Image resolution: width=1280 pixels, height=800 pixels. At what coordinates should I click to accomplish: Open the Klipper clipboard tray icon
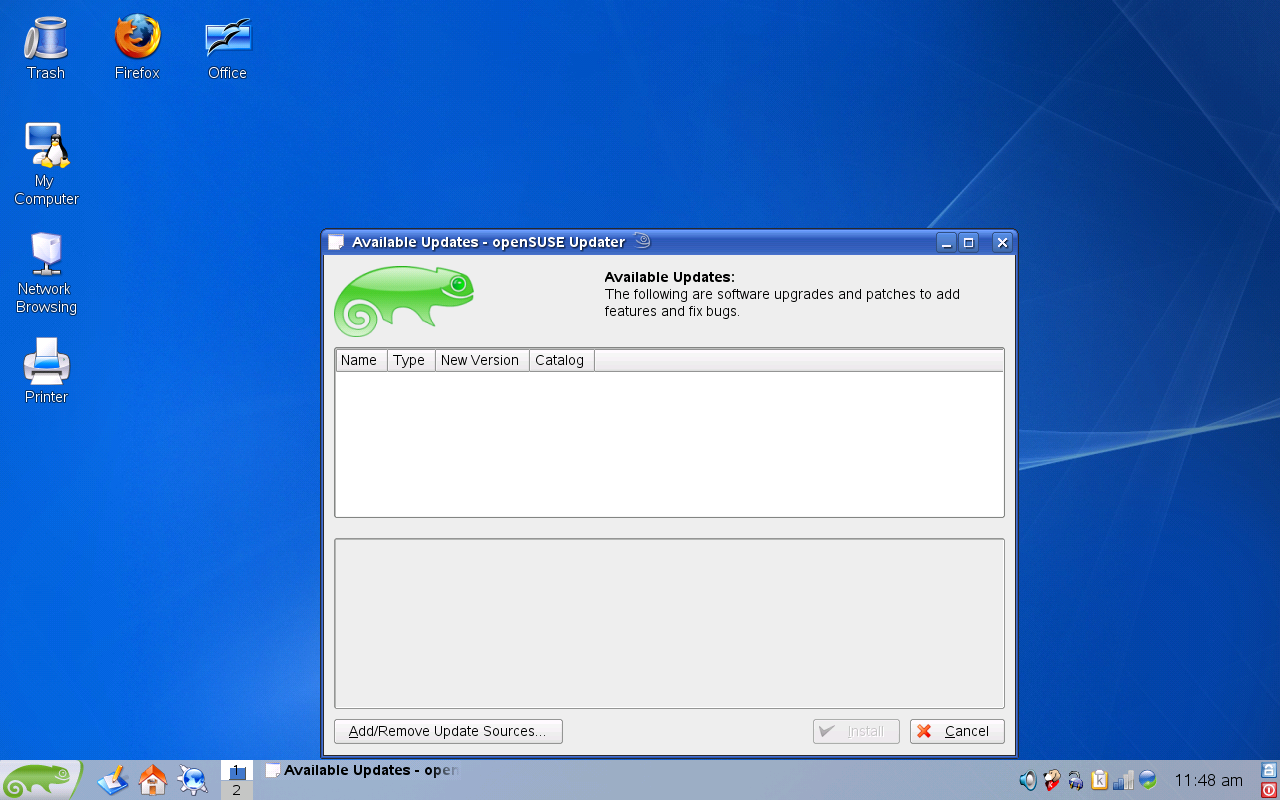(x=1100, y=780)
